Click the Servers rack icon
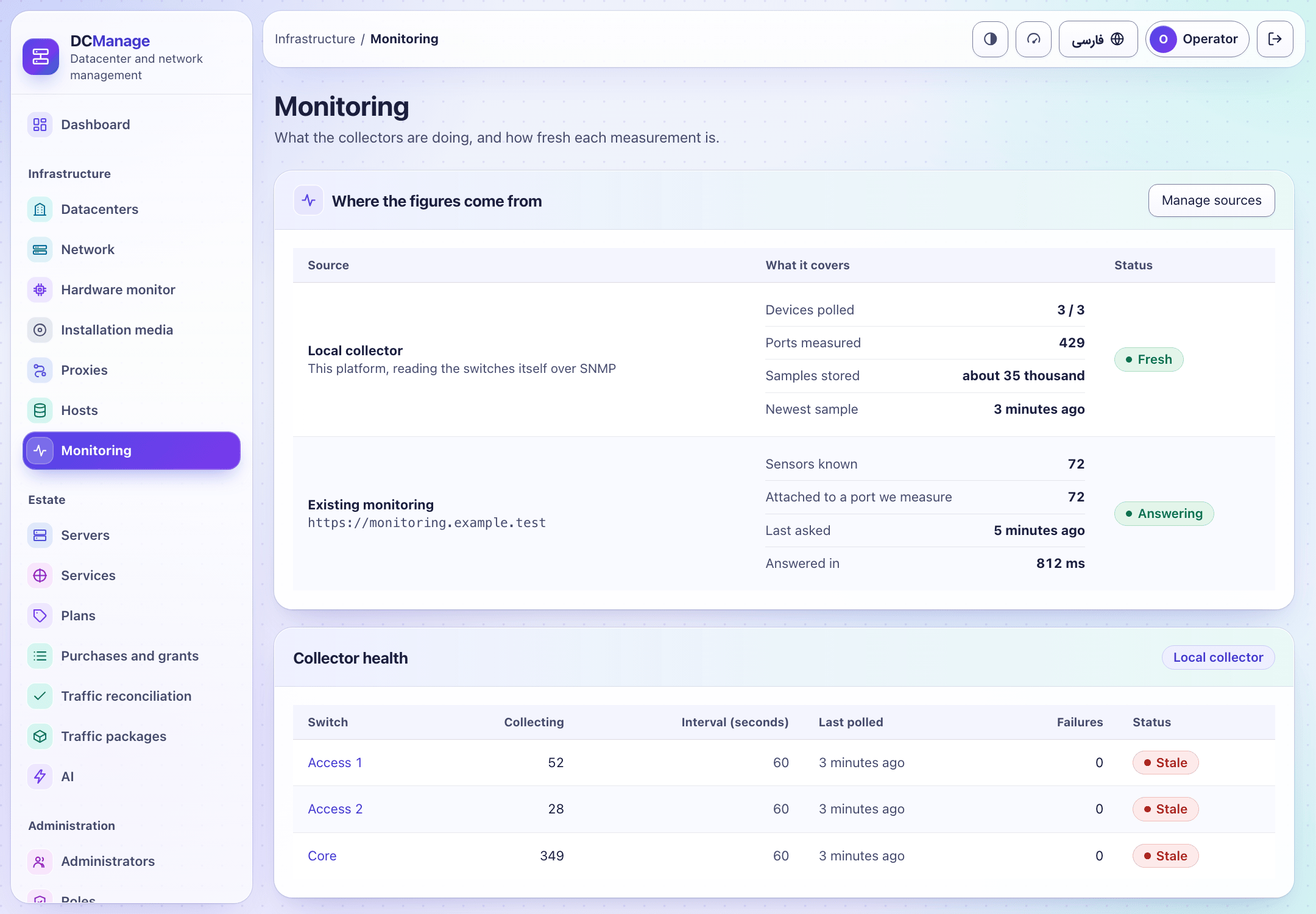The width and height of the screenshot is (1316, 914). pos(40,536)
